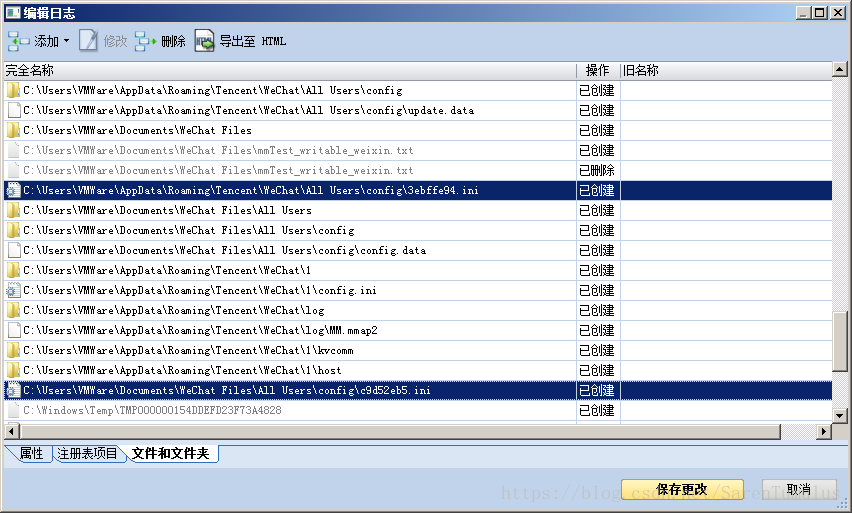
Task: Sort by 操作 column header
Action: click(598, 70)
